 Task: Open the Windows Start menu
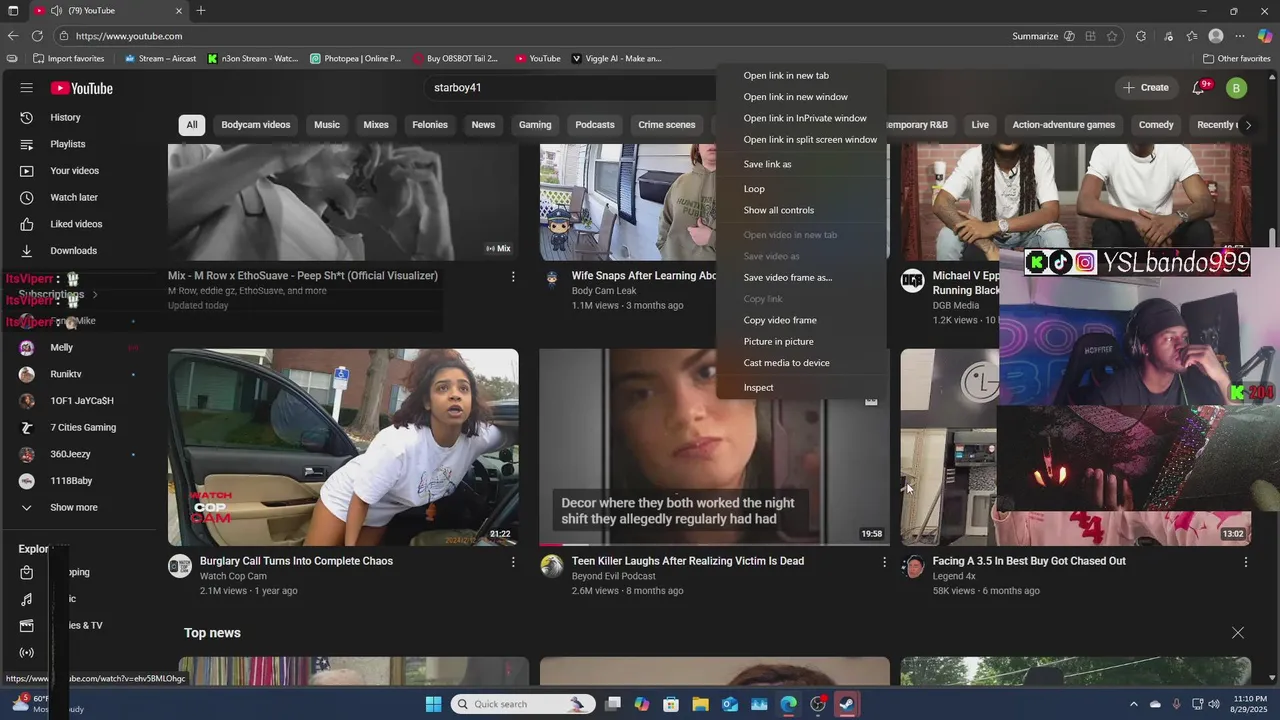(433, 704)
